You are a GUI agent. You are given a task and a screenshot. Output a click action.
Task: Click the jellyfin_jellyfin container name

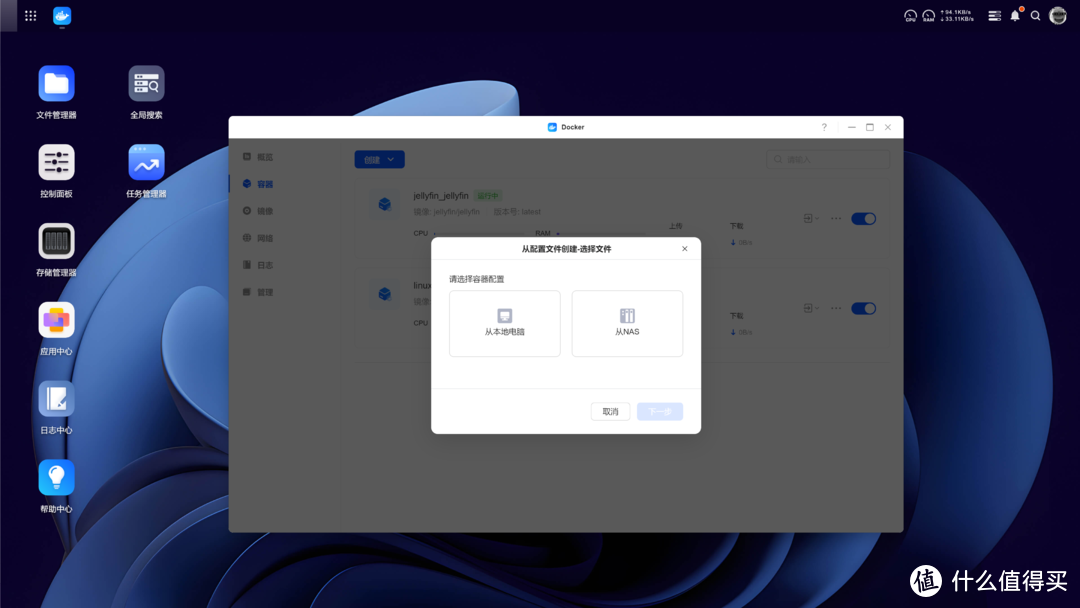pos(441,196)
